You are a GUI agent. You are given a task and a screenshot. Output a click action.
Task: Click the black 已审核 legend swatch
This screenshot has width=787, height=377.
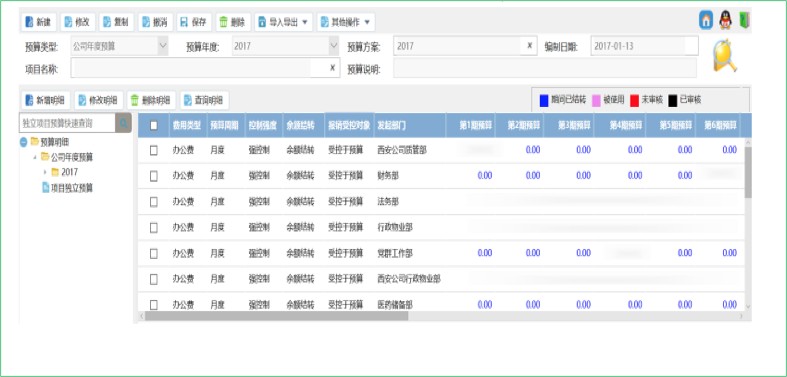click(673, 100)
